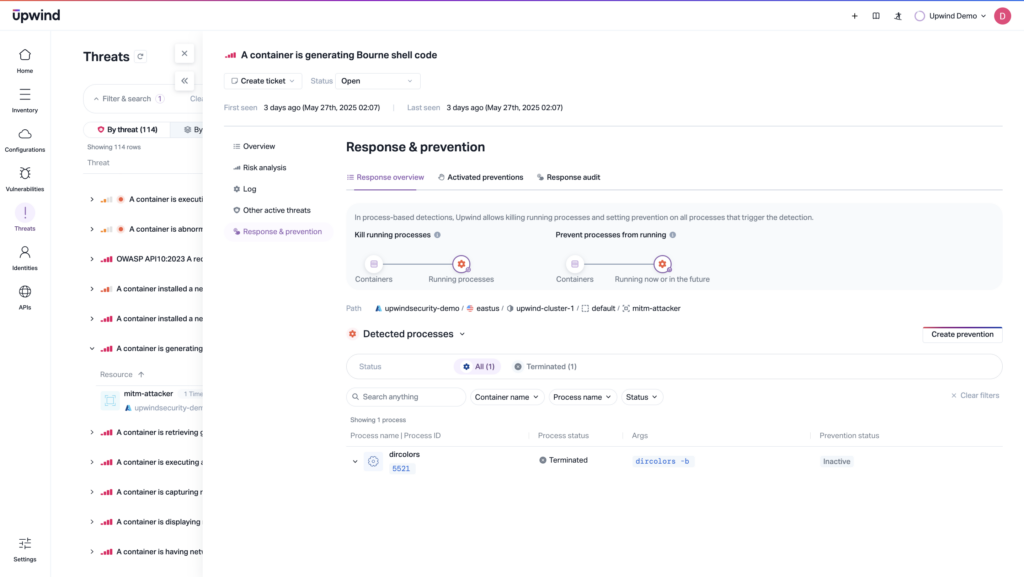Viewport: 1024px width, 577px height.
Task: Sort by the Resource column arrow
Action: tap(141, 375)
